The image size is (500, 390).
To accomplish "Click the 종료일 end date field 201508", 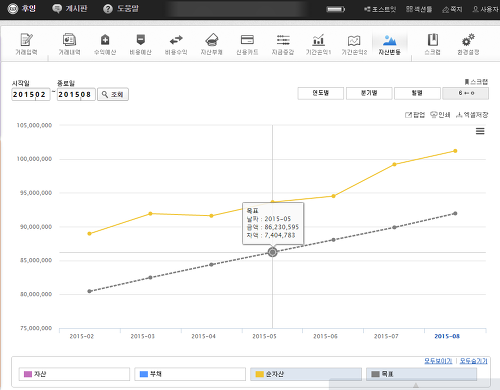I will (x=76, y=94).
